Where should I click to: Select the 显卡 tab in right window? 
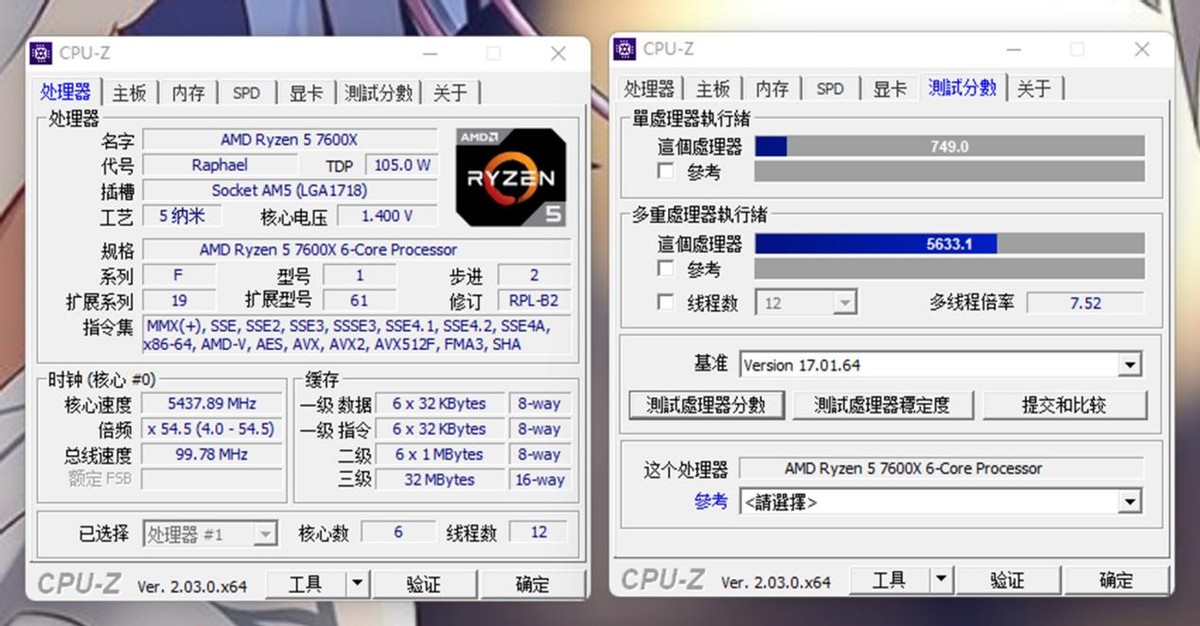[889, 88]
